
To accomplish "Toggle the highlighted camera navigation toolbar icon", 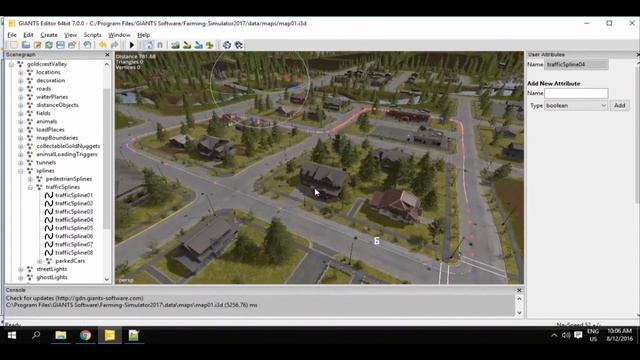I will [x=149, y=45].
